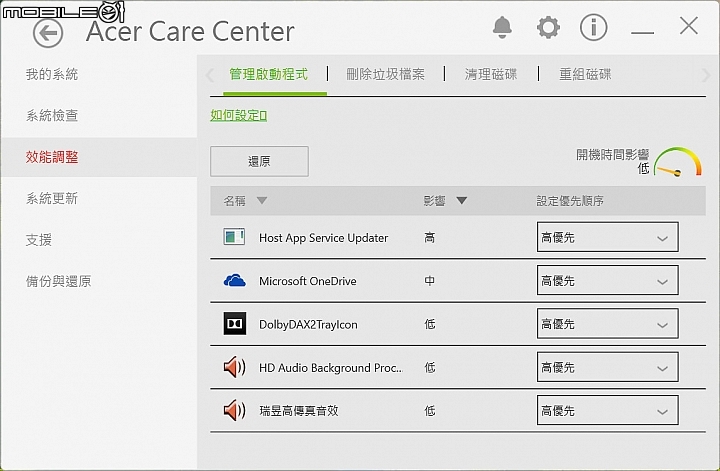Viewport: 720px width, 471px height.
Task: Close the Acer Care Center window
Action: click(x=689, y=26)
